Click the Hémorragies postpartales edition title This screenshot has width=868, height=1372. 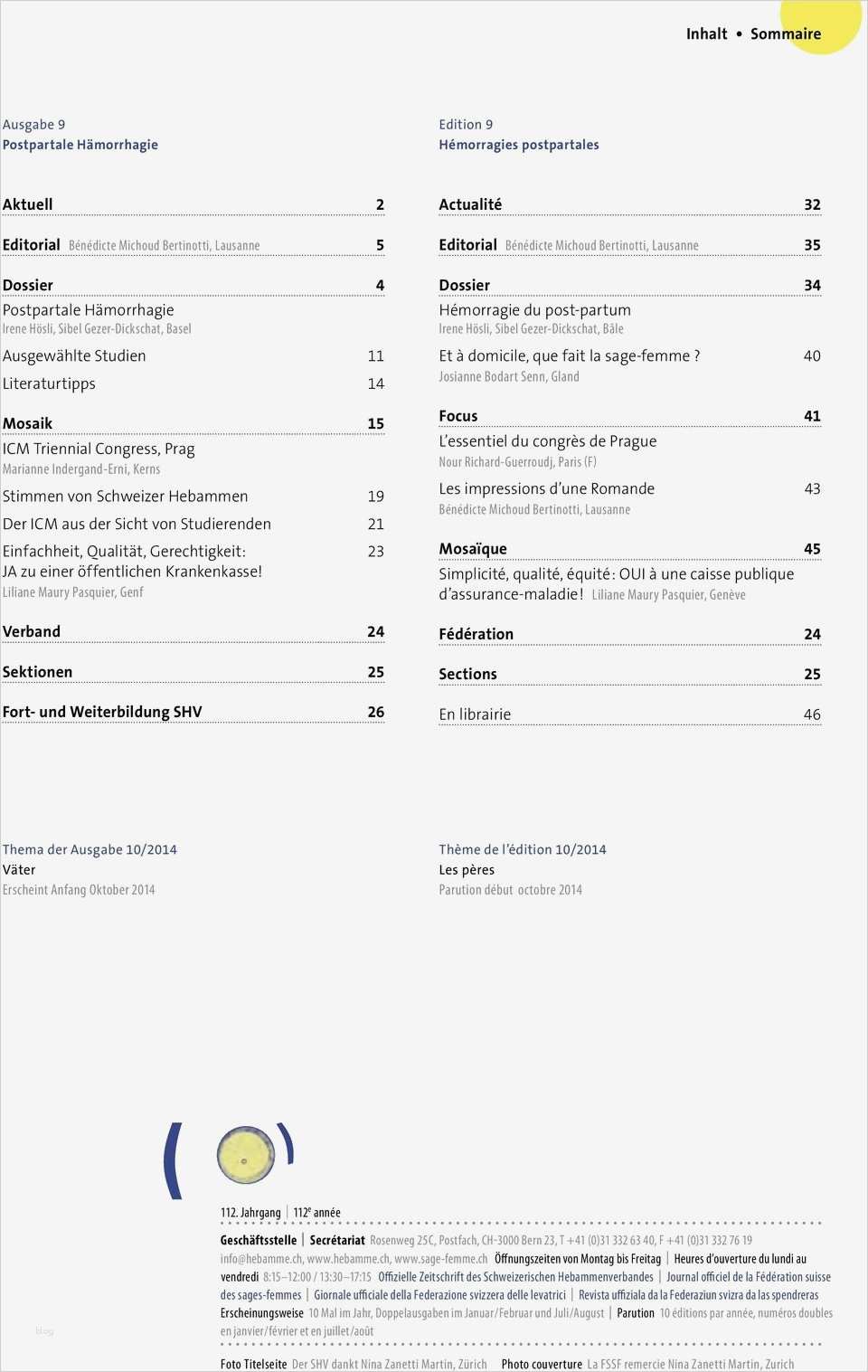pyautogui.click(x=519, y=145)
